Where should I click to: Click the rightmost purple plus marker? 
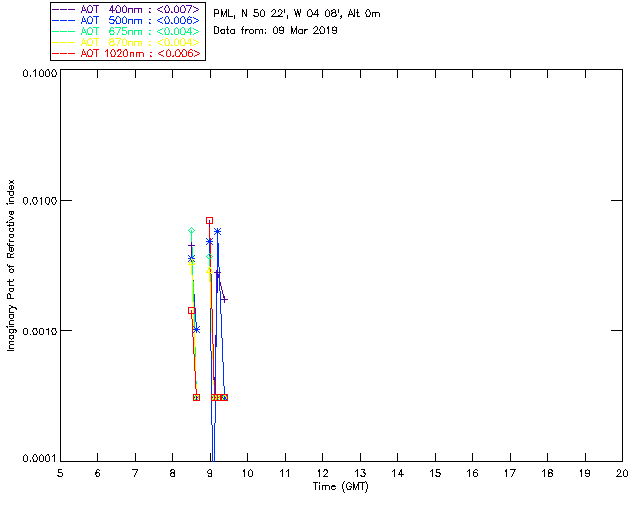pos(224,300)
